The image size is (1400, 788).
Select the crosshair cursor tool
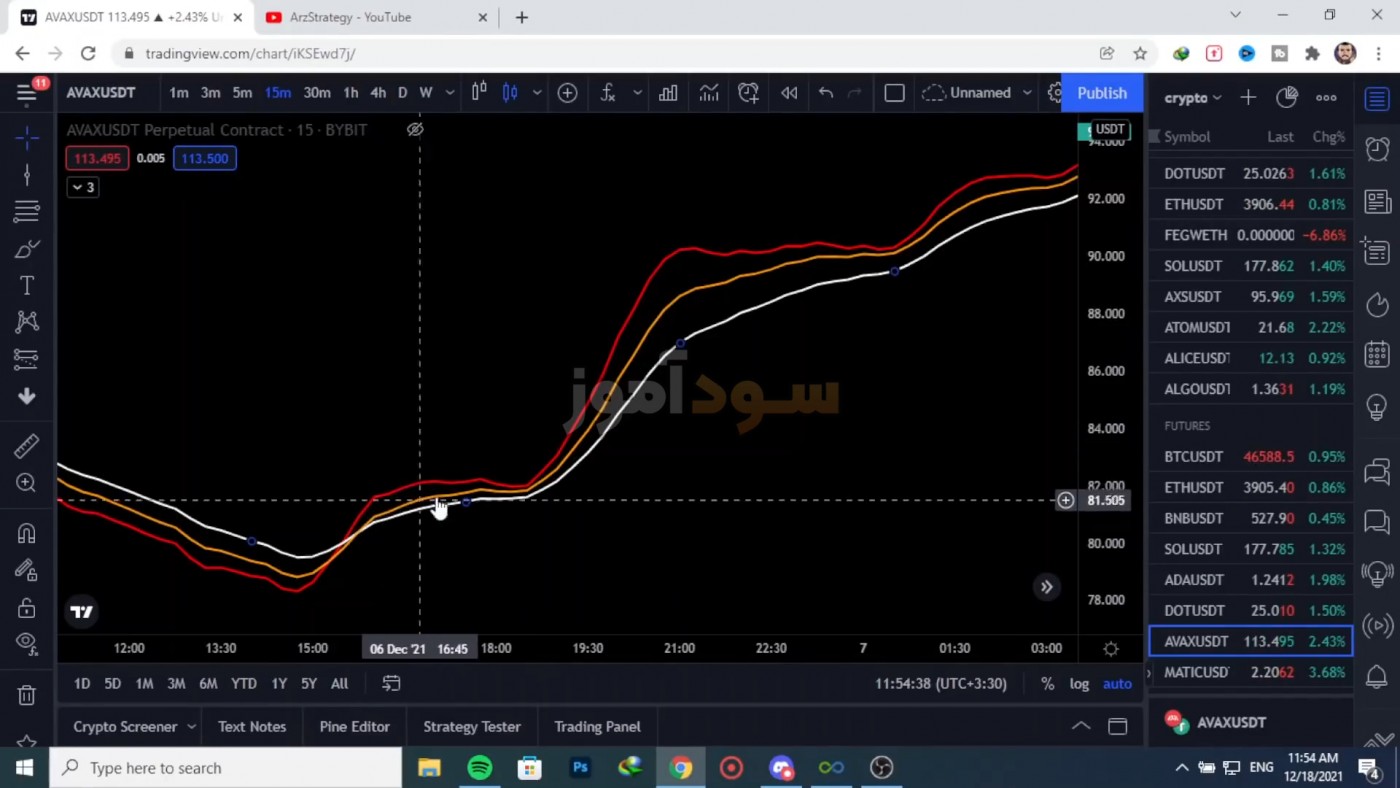coord(27,137)
